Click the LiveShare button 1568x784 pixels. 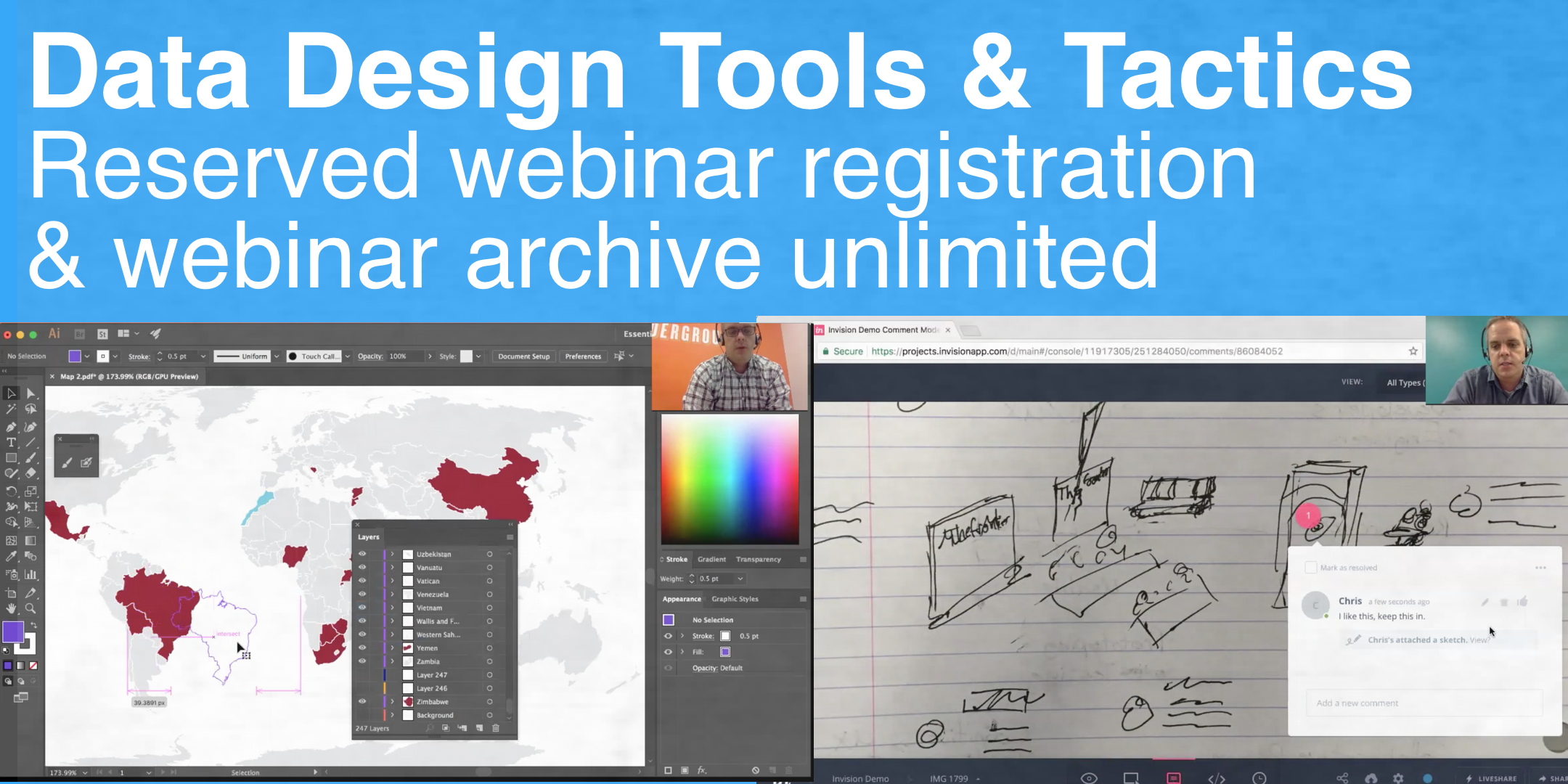click(1491, 778)
